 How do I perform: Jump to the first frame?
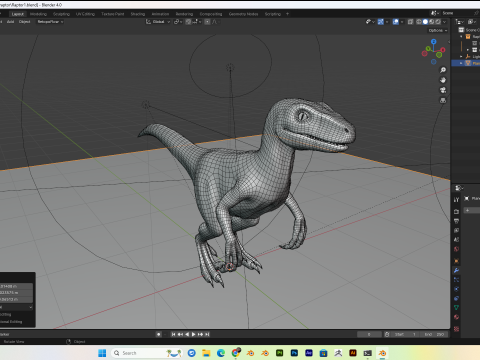tap(173, 334)
